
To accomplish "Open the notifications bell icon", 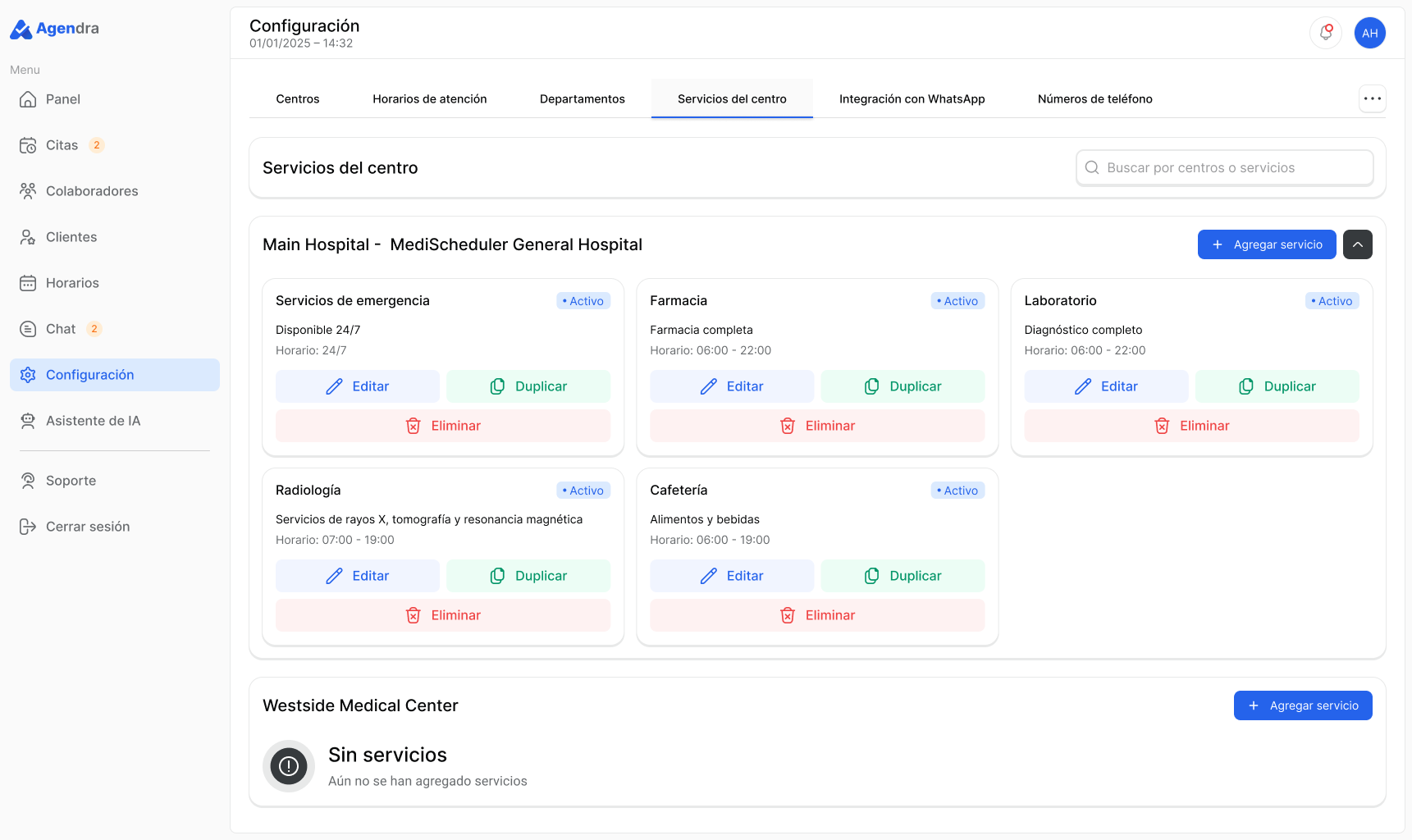I will [x=1325, y=33].
